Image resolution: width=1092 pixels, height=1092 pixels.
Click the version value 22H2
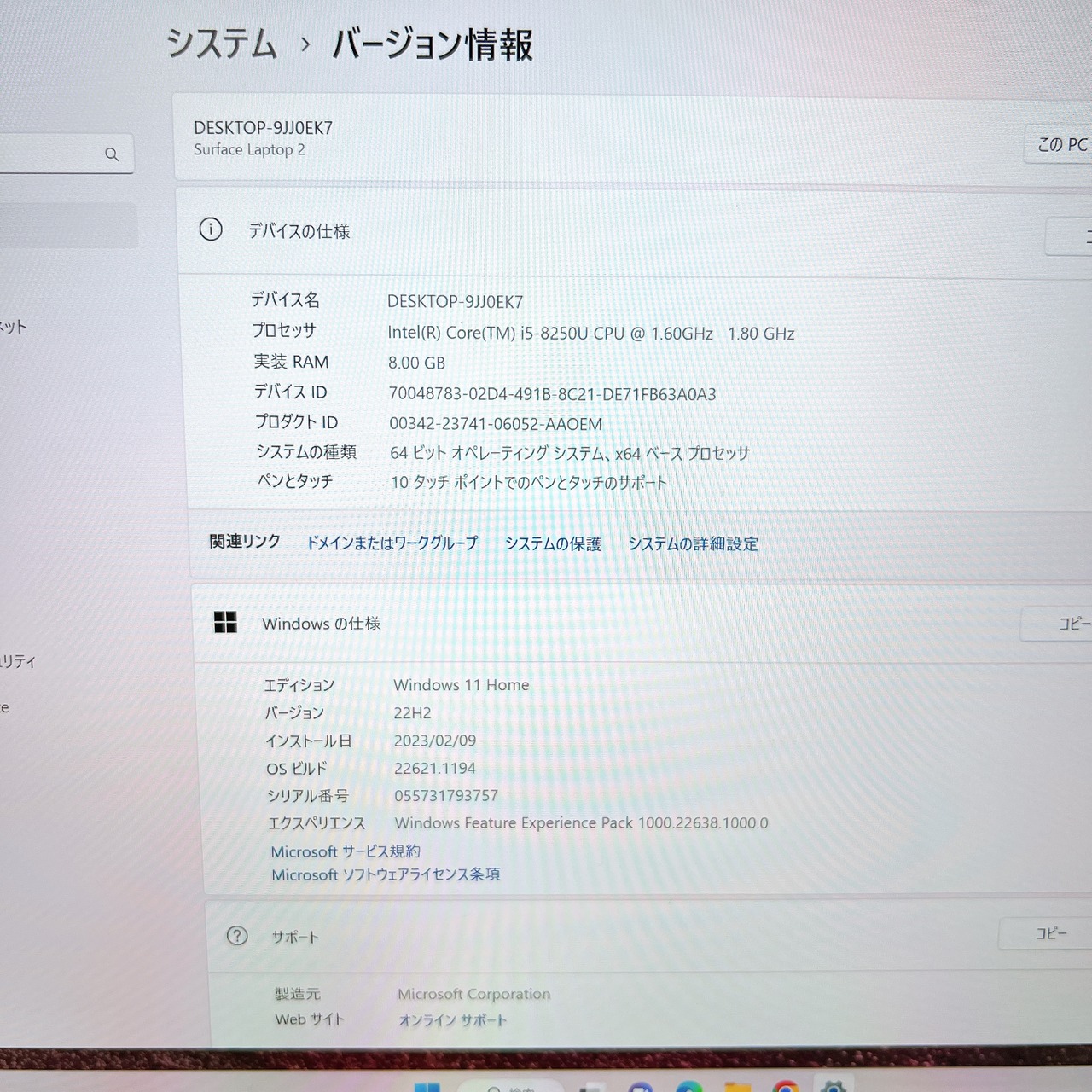click(412, 713)
